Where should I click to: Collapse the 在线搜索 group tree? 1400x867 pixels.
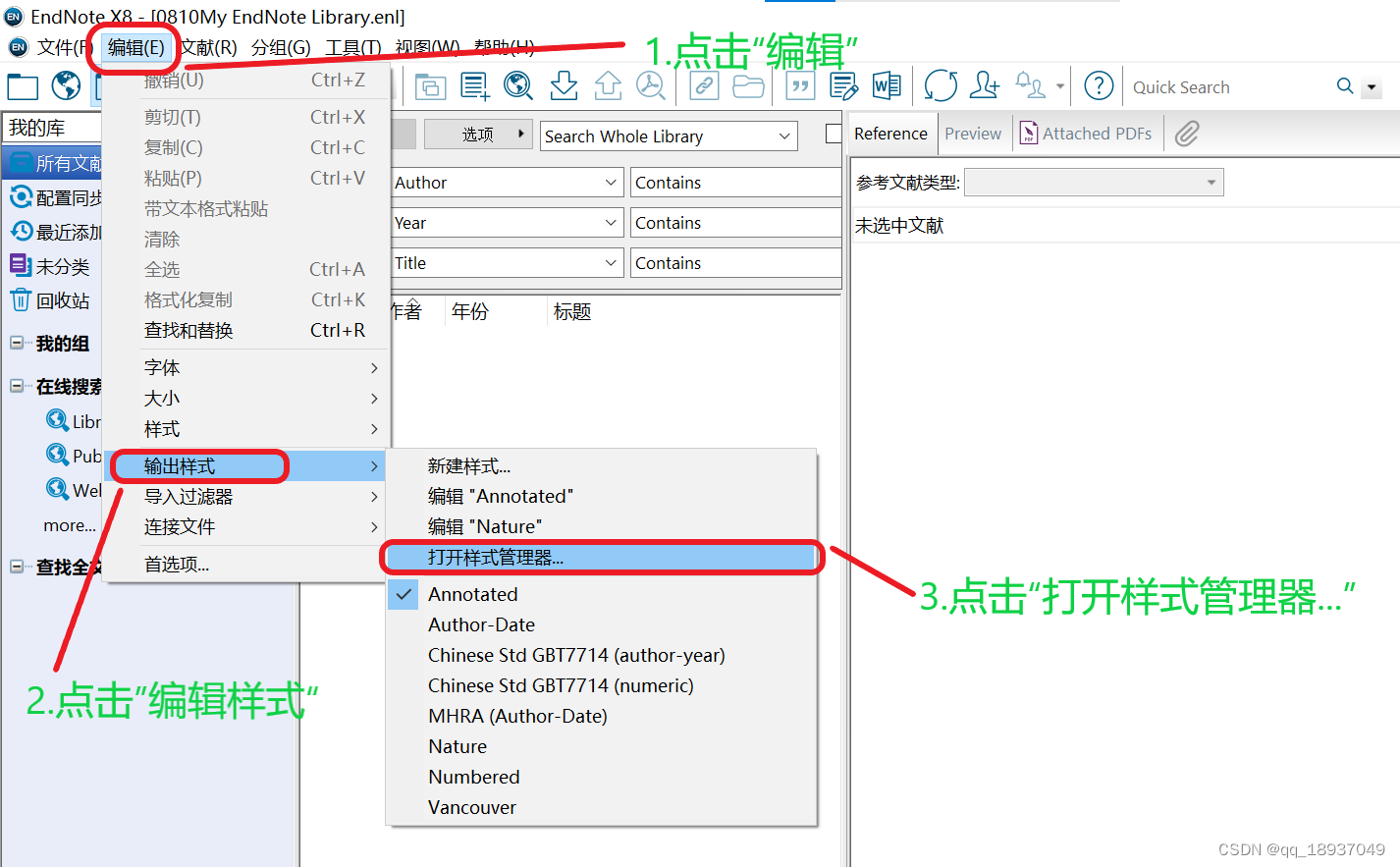(x=17, y=386)
